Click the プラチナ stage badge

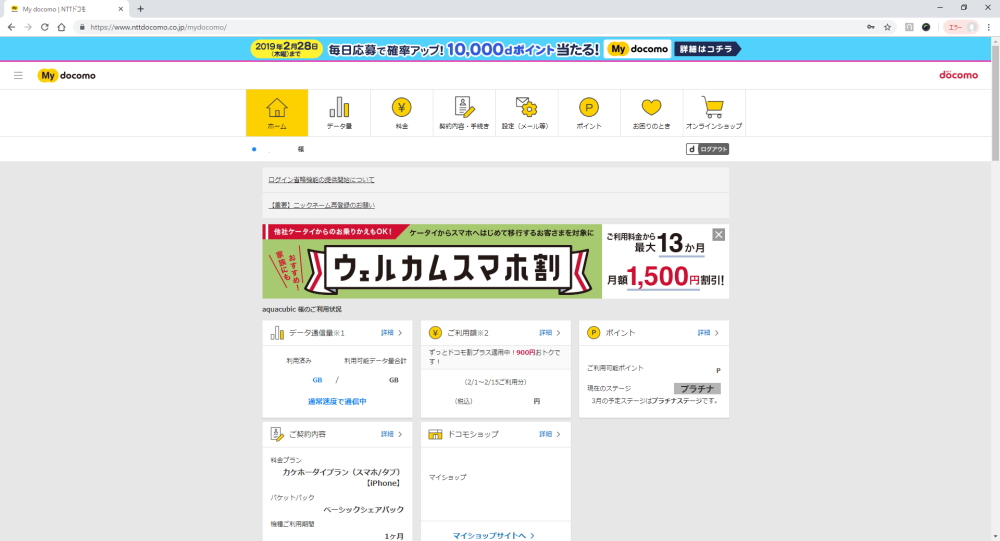697,389
